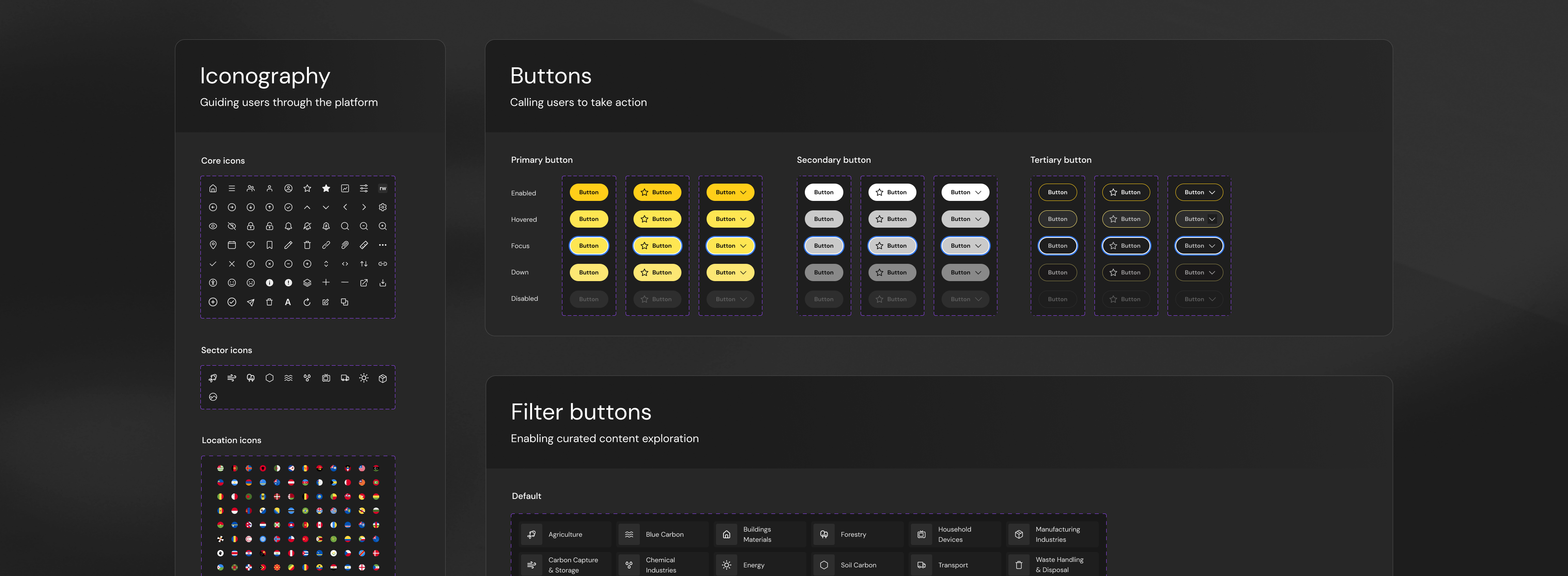
Task: Click the China flag location icon
Action: [306, 539]
